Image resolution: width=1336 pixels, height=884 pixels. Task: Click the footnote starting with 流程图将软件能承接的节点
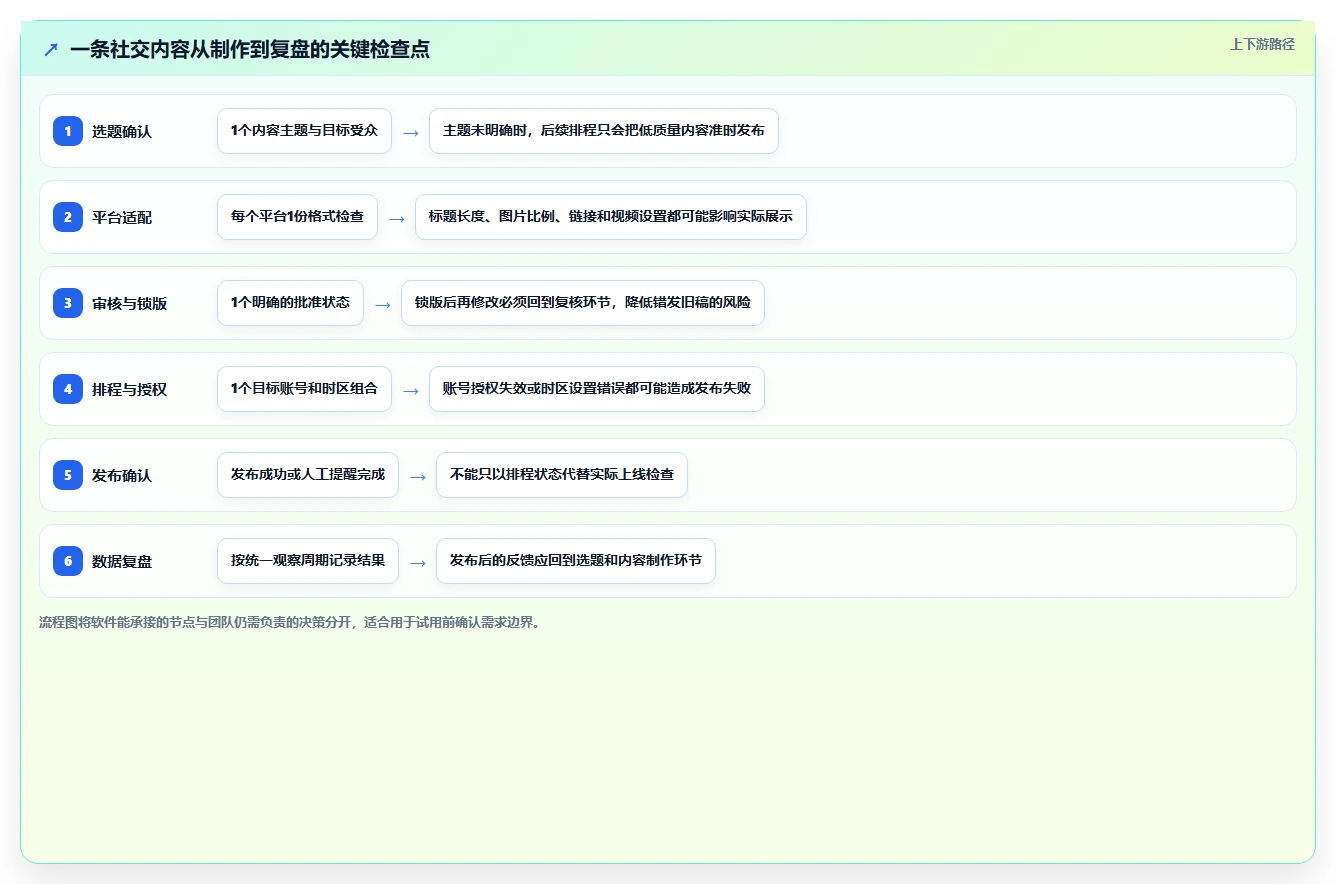291,622
